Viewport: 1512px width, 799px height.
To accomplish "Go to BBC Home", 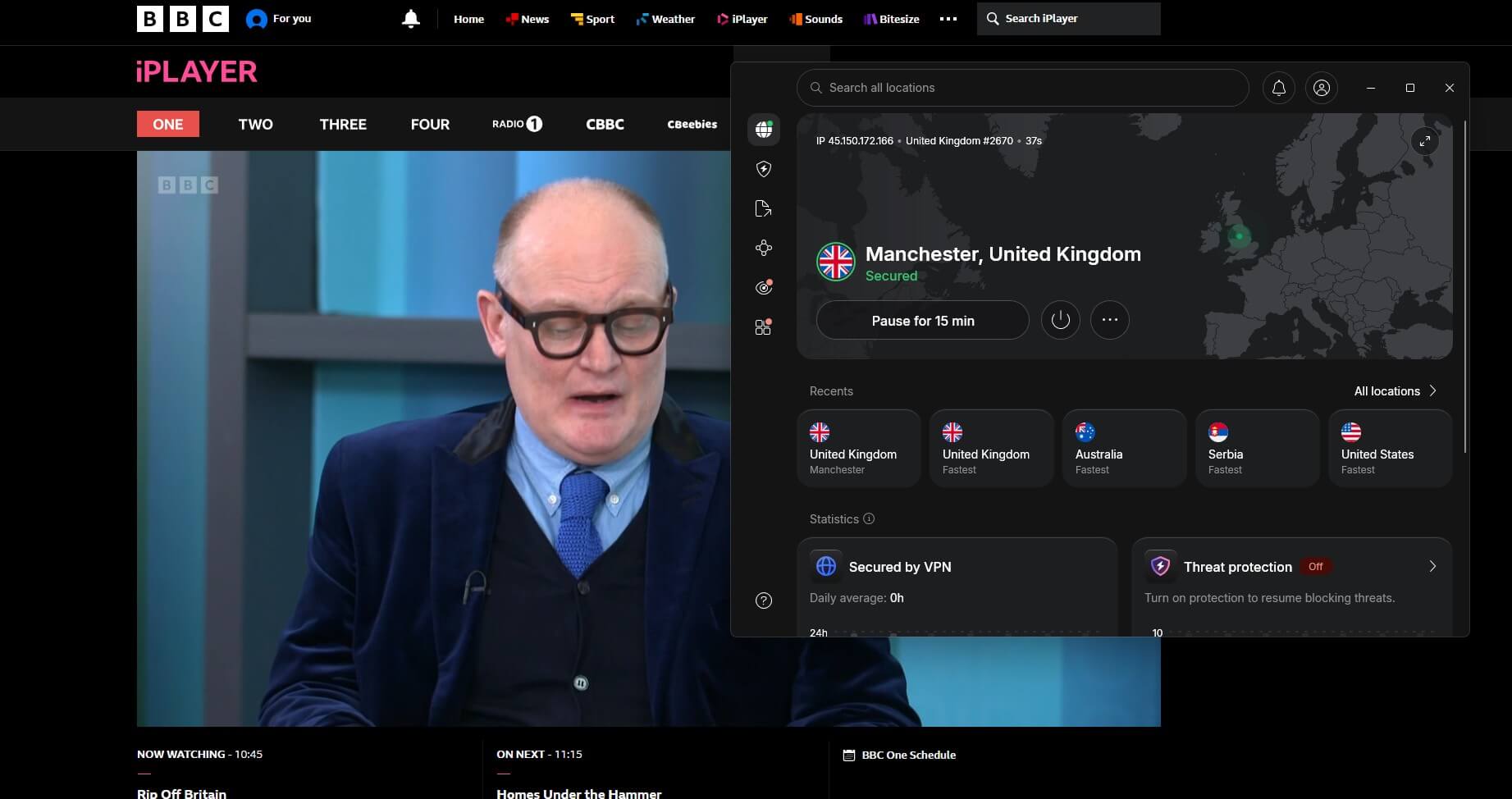I will [469, 19].
